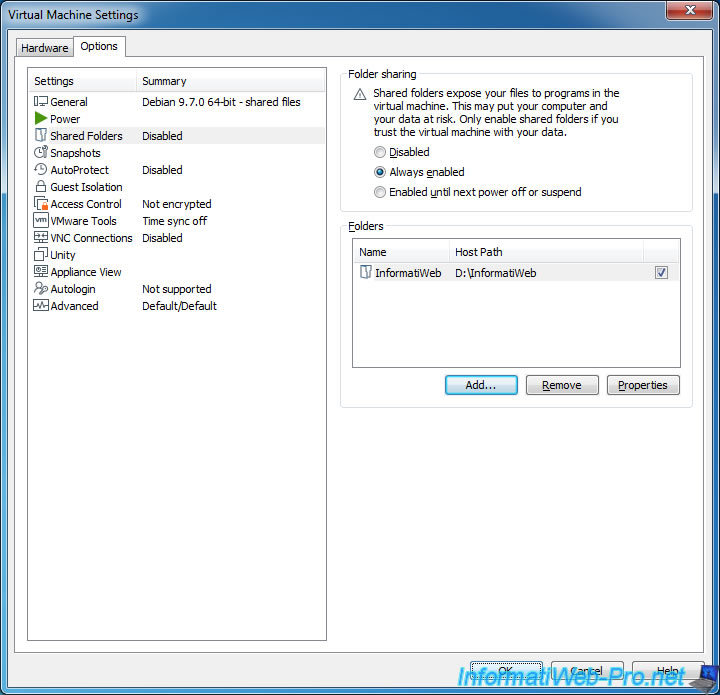Select Enabled until next power off
Viewport: 720px width, 695px height.
point(380,192)
